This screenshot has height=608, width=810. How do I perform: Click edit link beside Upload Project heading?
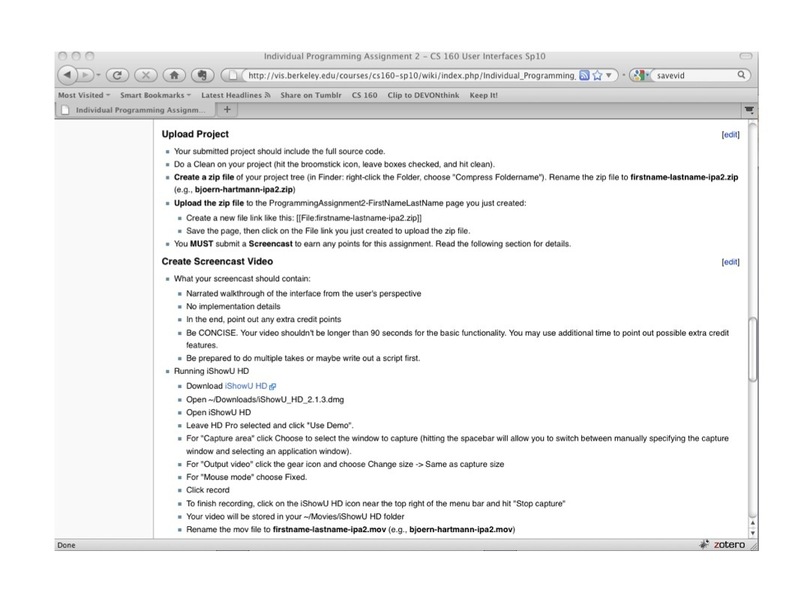tap(730, 134)
